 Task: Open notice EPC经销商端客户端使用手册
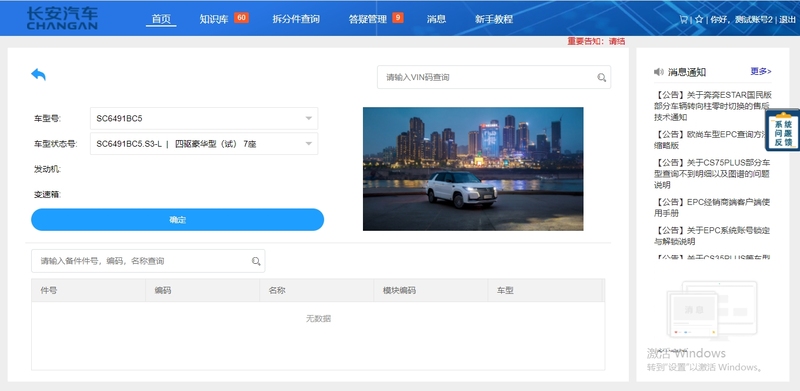[x=712, y=207]
